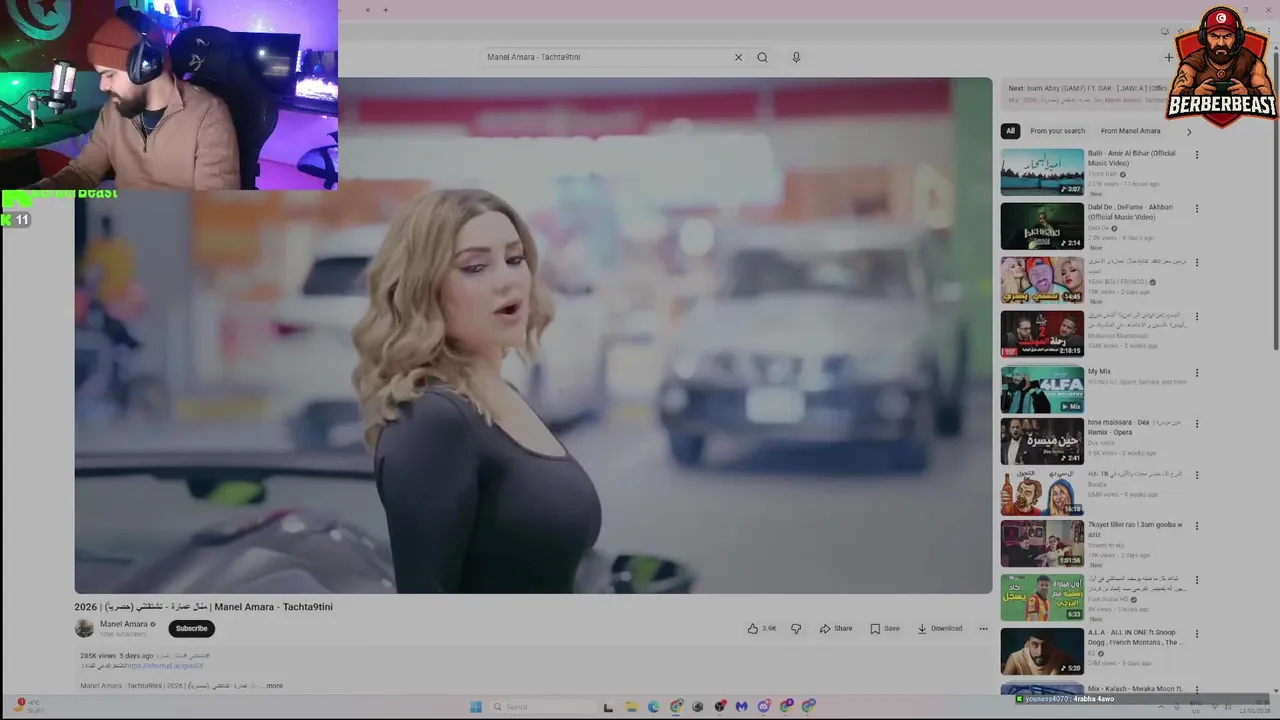Click Balti - Amir Al Bihar title text
The height and width of the screenshot is (720, 1280).
(1131, 158)
